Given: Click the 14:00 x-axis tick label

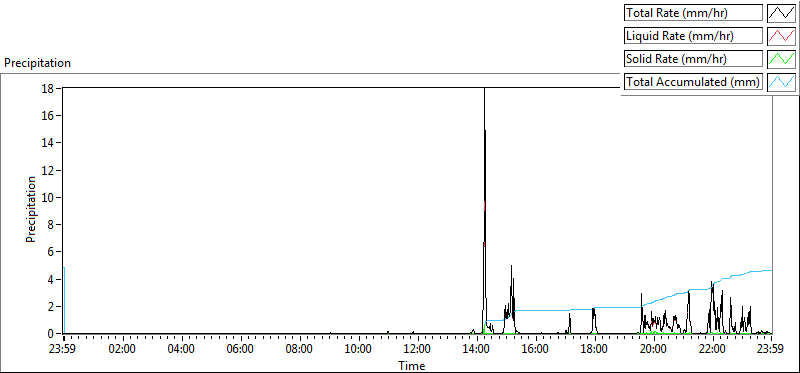Looking at the screenshot, I should 477,350.
